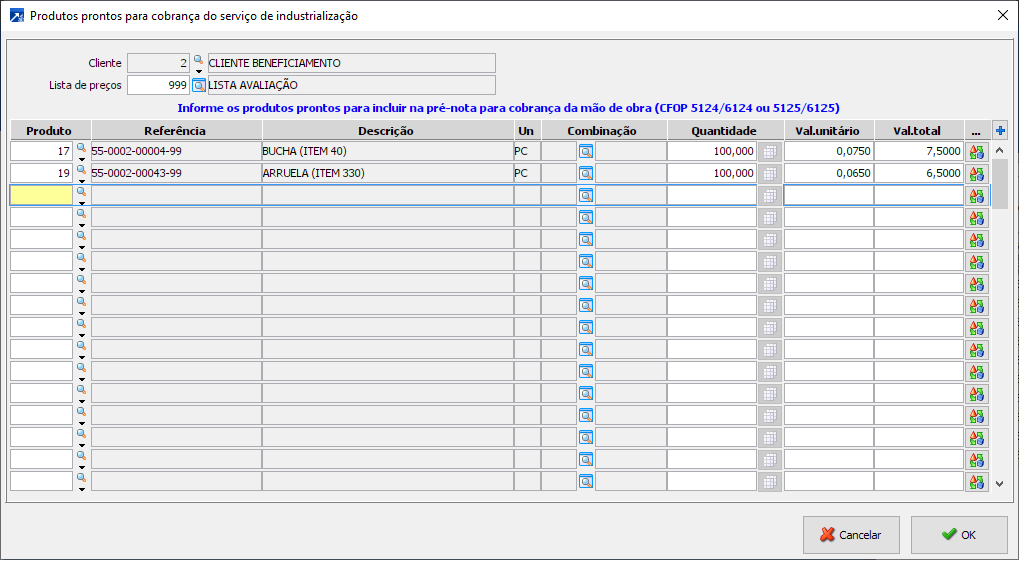The width and height of the screenshot is (1033, 567).
Task: Open the Lista de preços lookup icon
Action: [x=198, y=86]
